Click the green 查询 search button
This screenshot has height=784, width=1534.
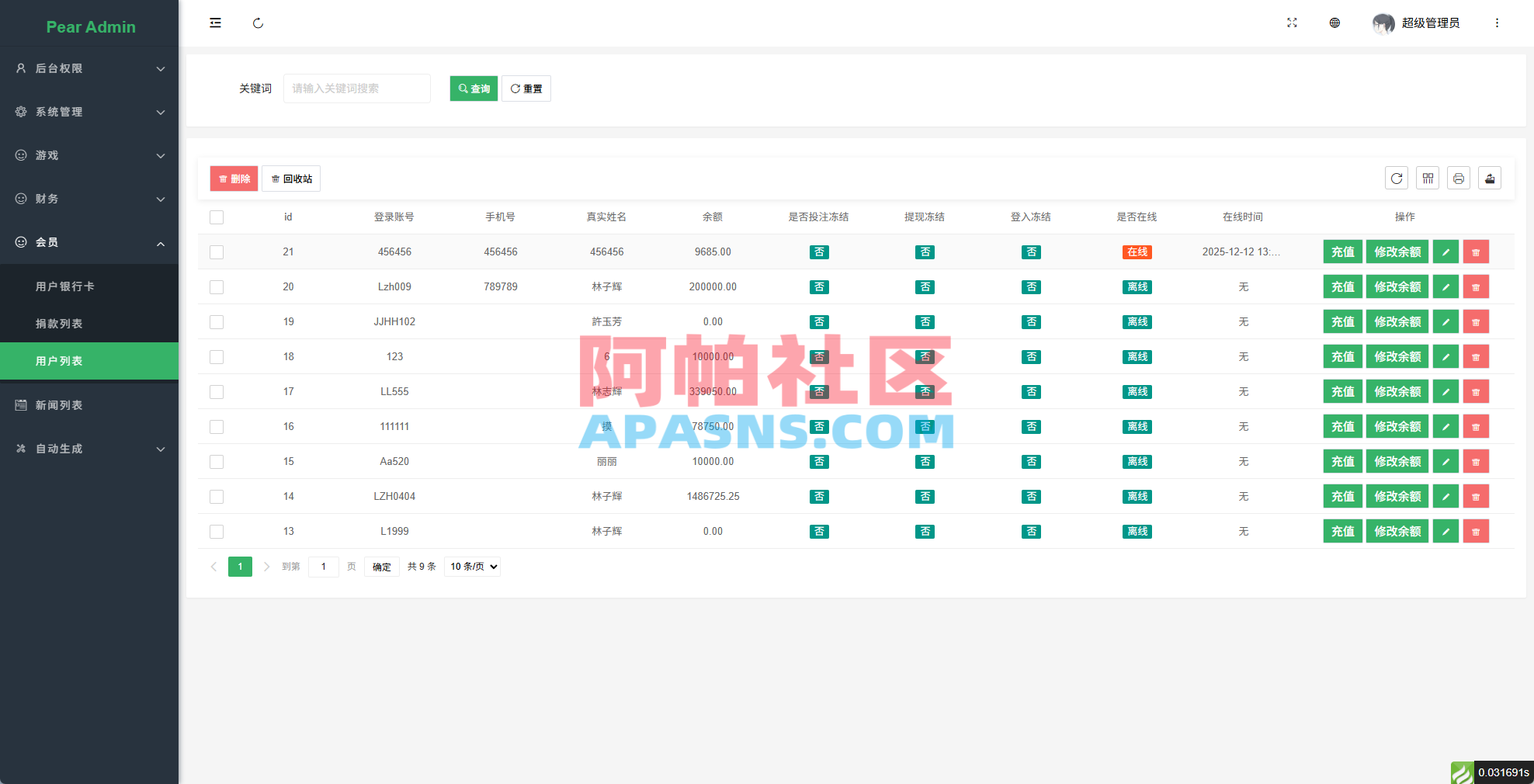point(474,88)
